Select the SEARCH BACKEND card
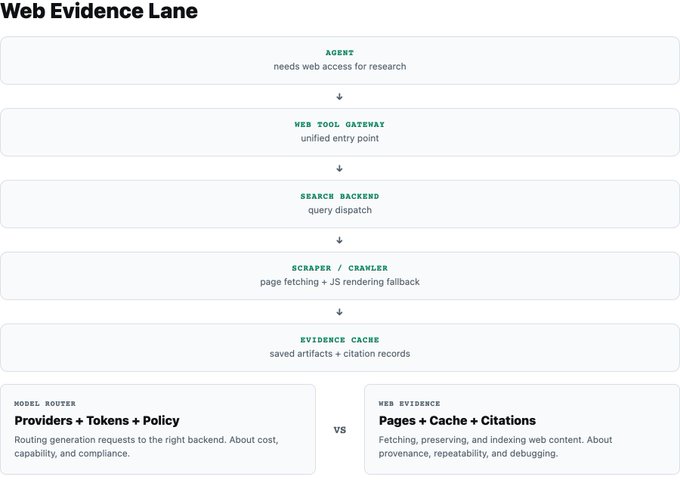This screenshot has width=680, height=486. [x=340, y=204]
